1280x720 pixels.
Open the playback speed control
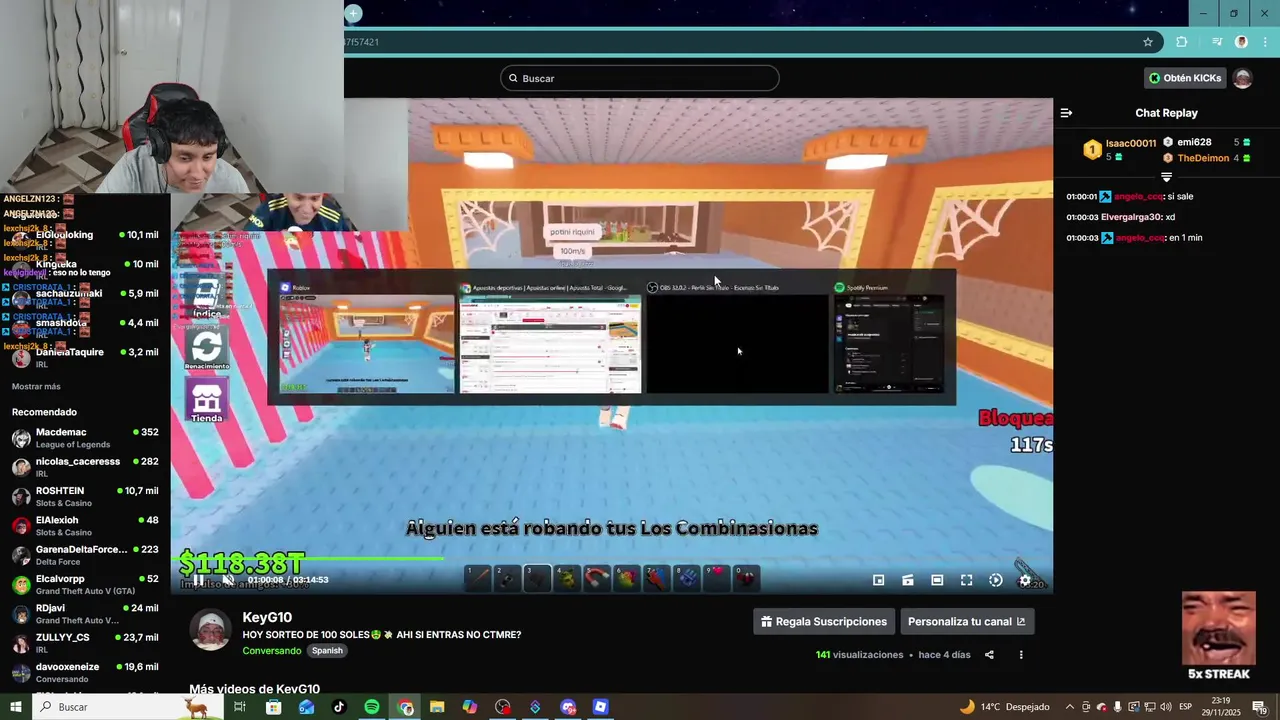(x=995, y=580)
